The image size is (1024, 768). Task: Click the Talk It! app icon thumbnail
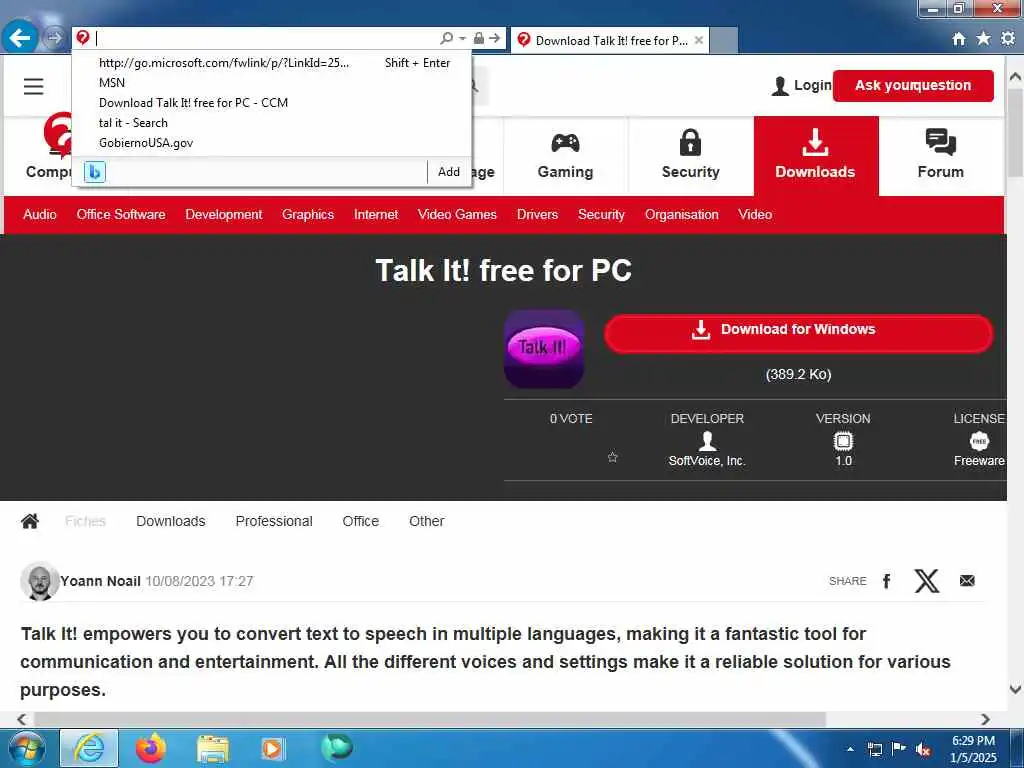point(544,349)
